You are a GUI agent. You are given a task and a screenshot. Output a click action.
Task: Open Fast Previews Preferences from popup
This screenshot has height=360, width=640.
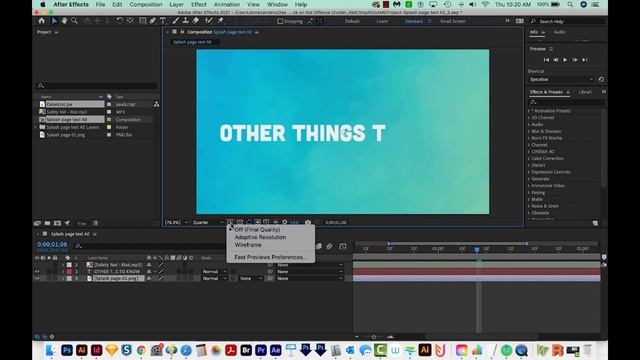coord(270,257)
